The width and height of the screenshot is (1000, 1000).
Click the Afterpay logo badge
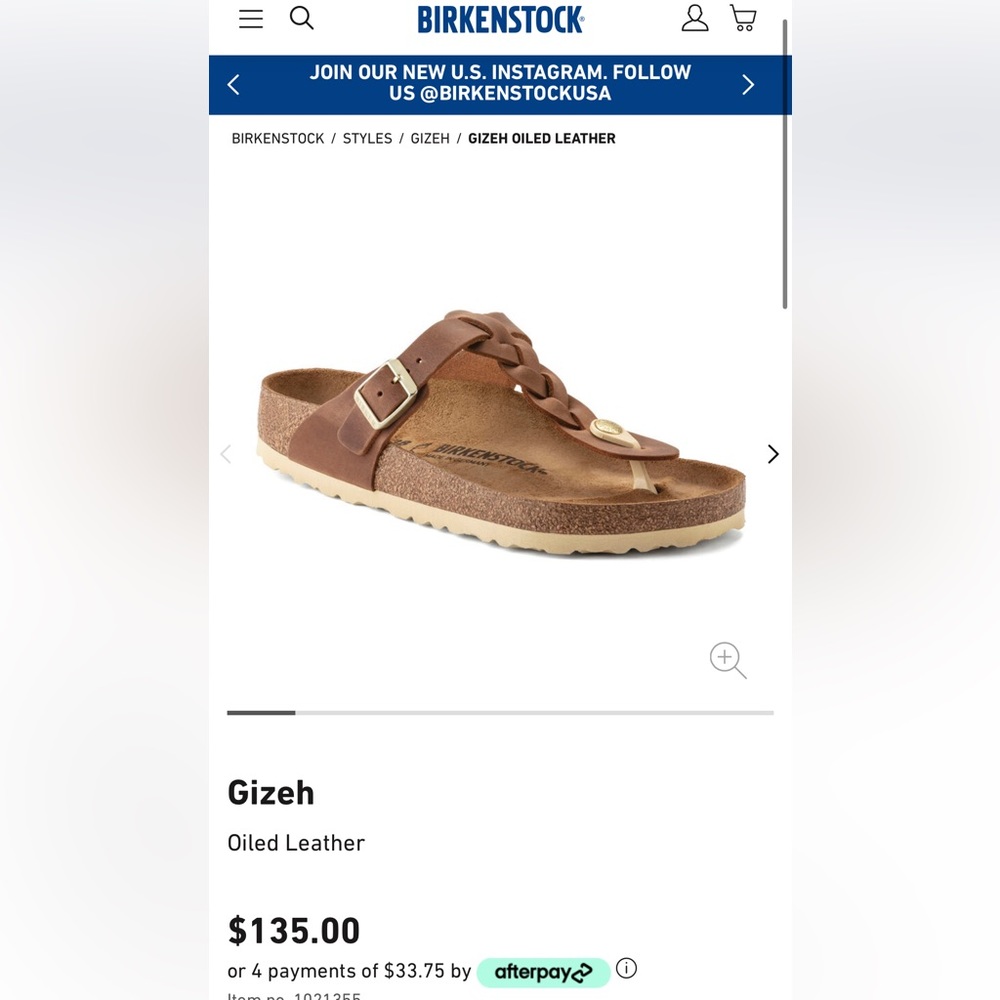[543, 971]
